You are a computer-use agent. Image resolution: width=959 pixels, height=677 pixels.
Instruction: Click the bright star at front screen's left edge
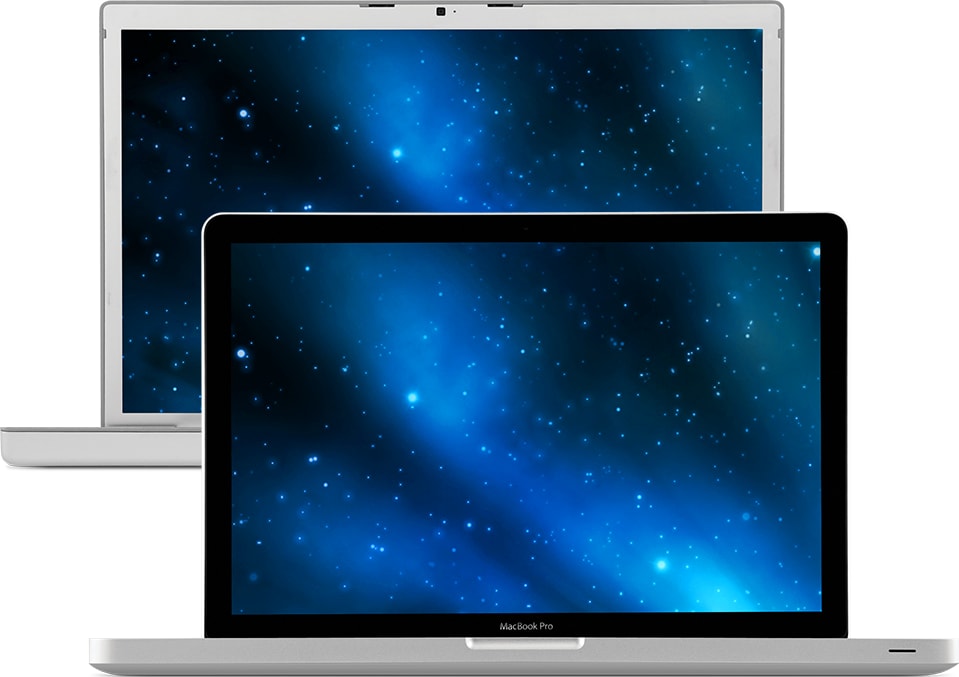[241, 352]
